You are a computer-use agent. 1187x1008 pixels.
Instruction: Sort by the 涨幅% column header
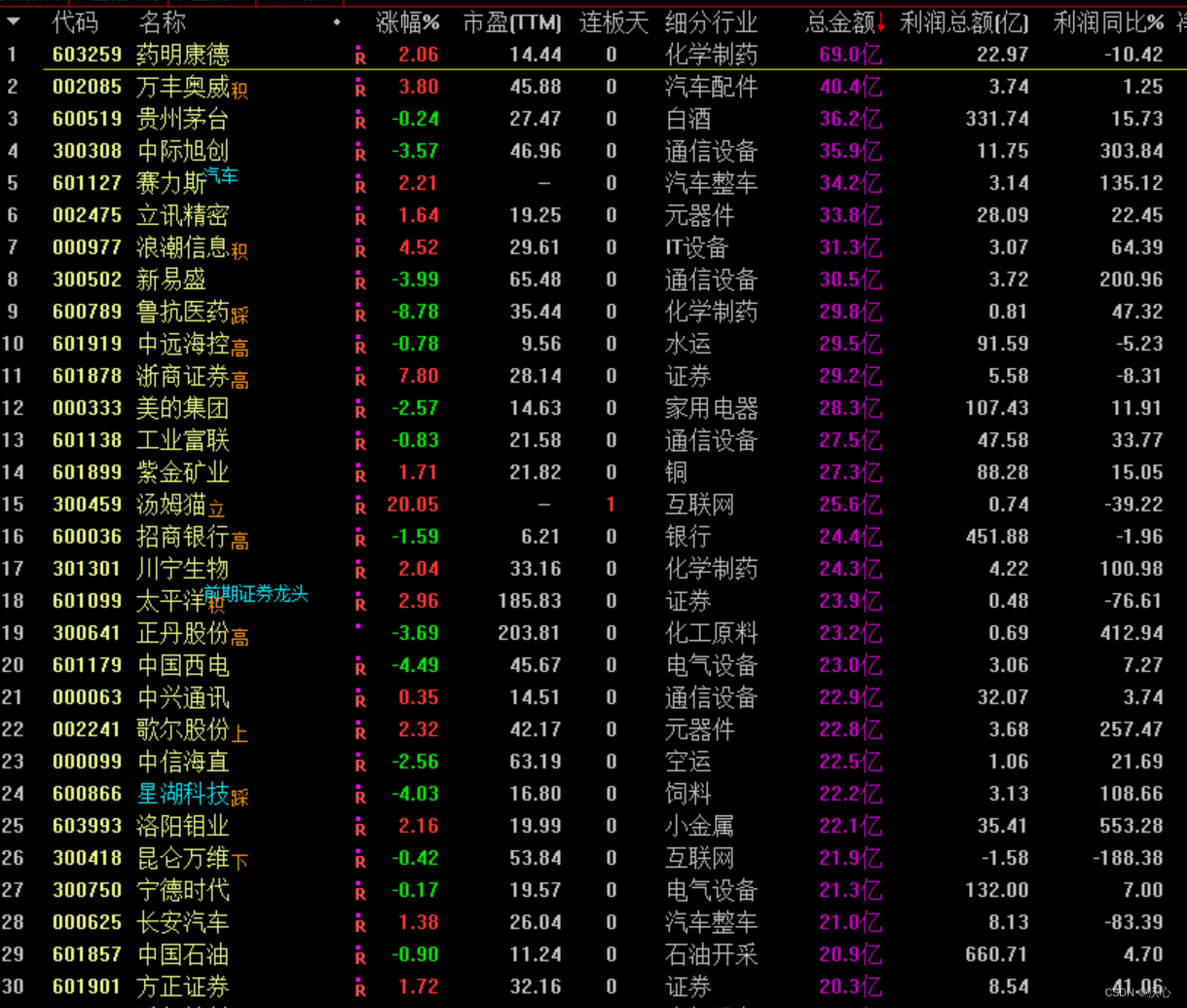click(407, 22)
